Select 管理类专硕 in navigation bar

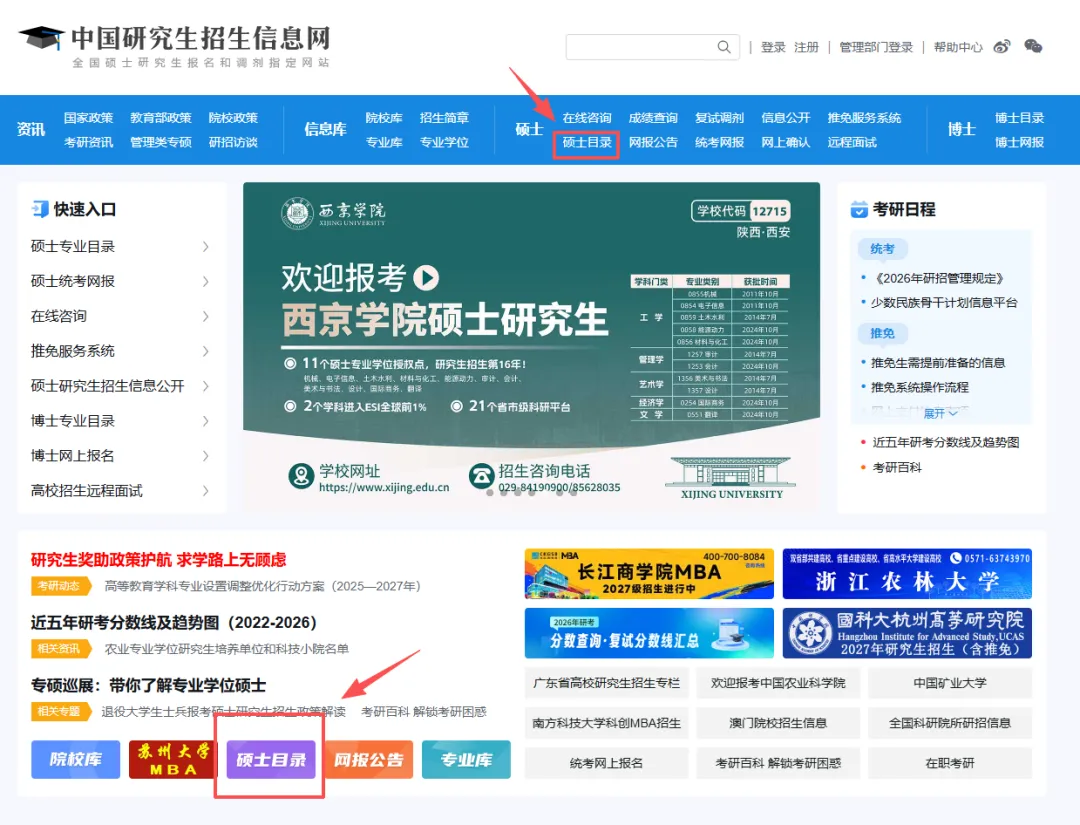coord(160,142)
